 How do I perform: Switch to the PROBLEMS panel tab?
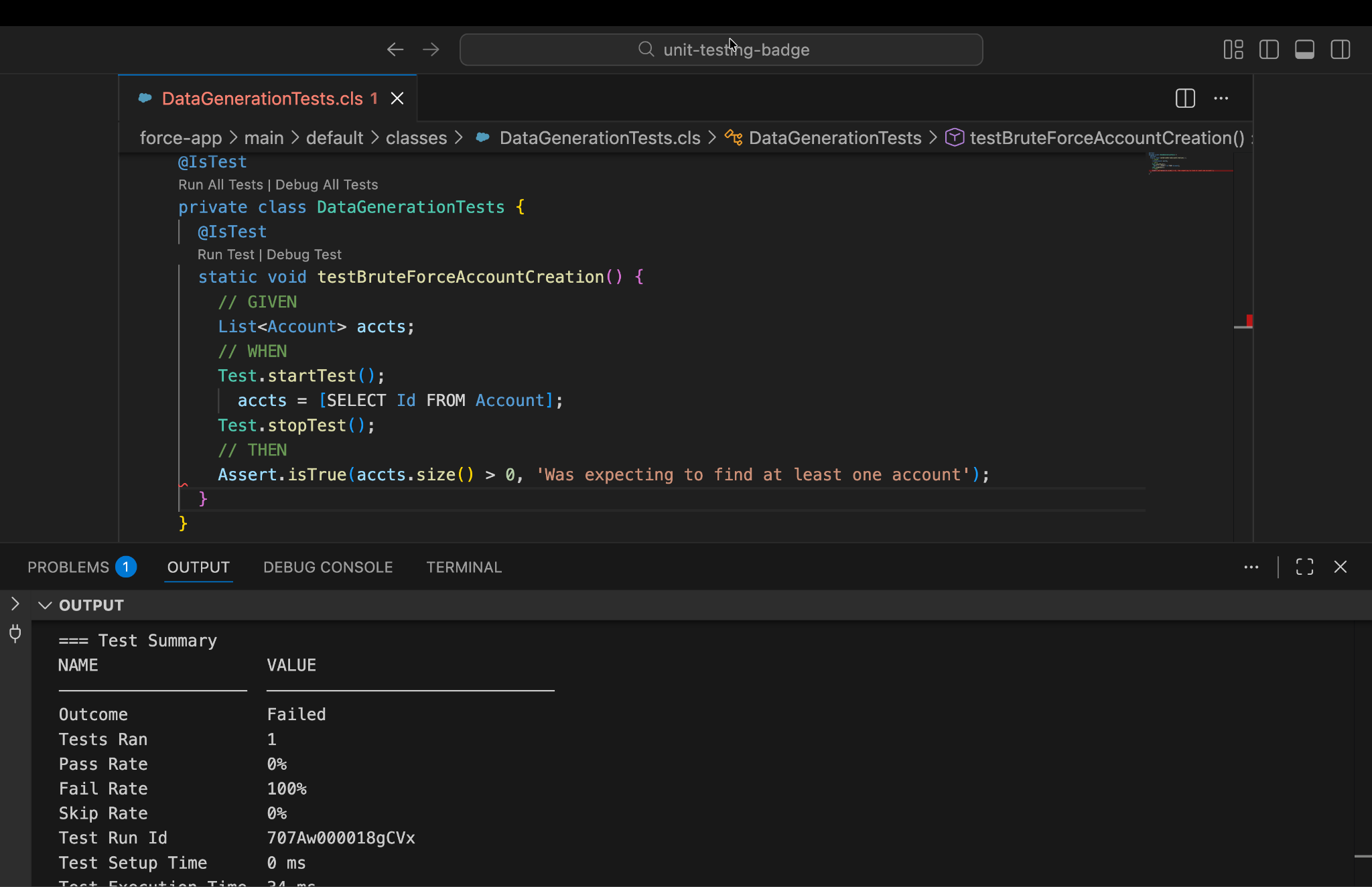click(82, 567)
